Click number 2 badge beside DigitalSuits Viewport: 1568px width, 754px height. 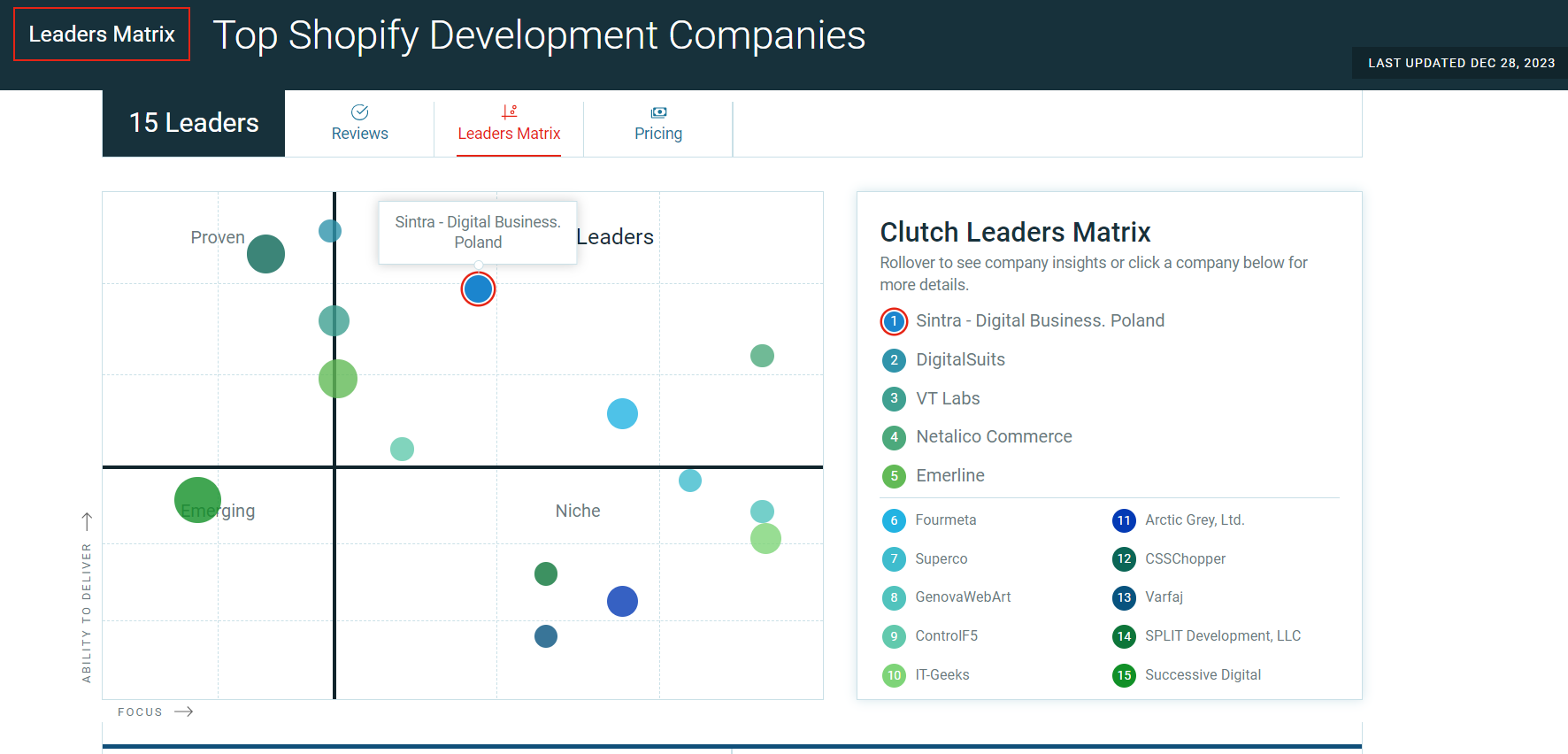pyautogui.click(x=894, y=360)
